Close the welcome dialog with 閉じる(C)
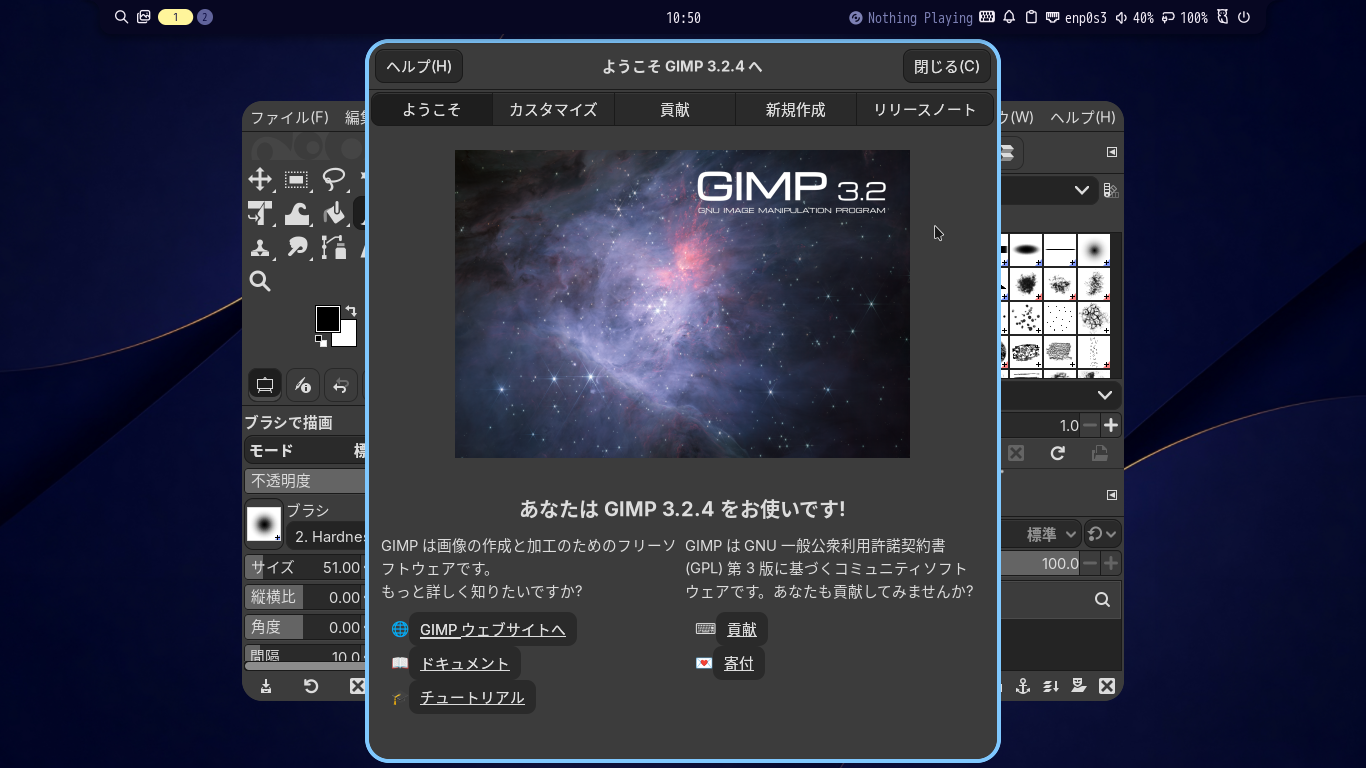1366x768 pixels. (x=947, y=66)
